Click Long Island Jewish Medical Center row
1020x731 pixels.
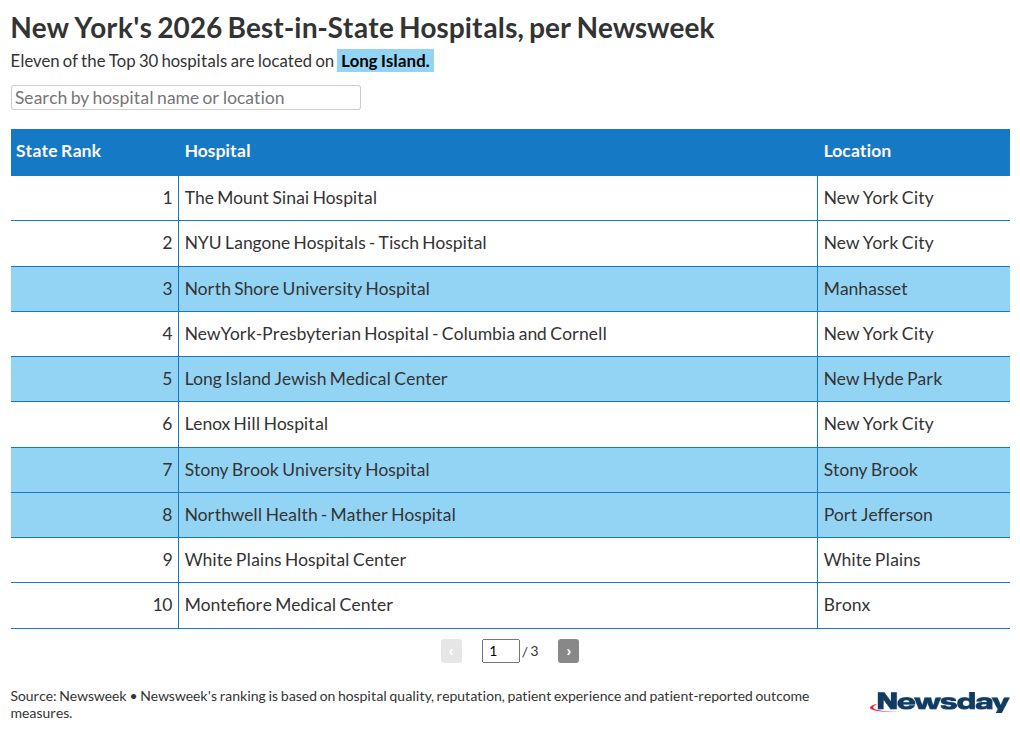click(x=316, y=379)
